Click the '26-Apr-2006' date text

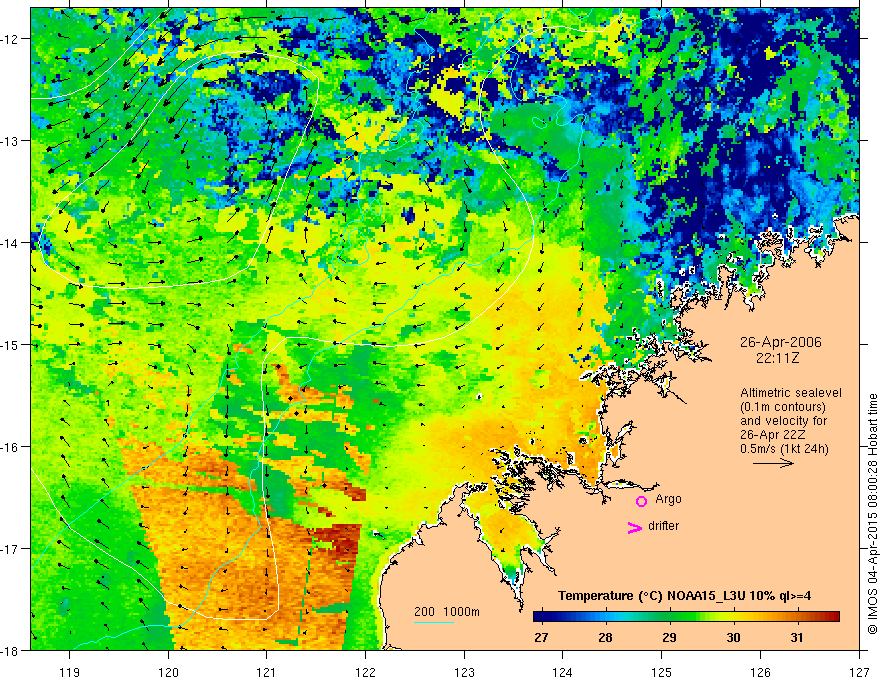781,342
